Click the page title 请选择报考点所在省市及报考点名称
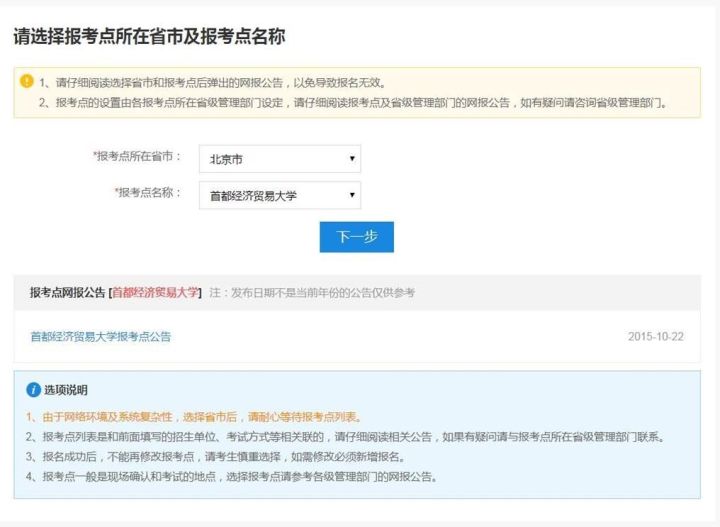Screen dimensions: 720x527 [149, 37]
